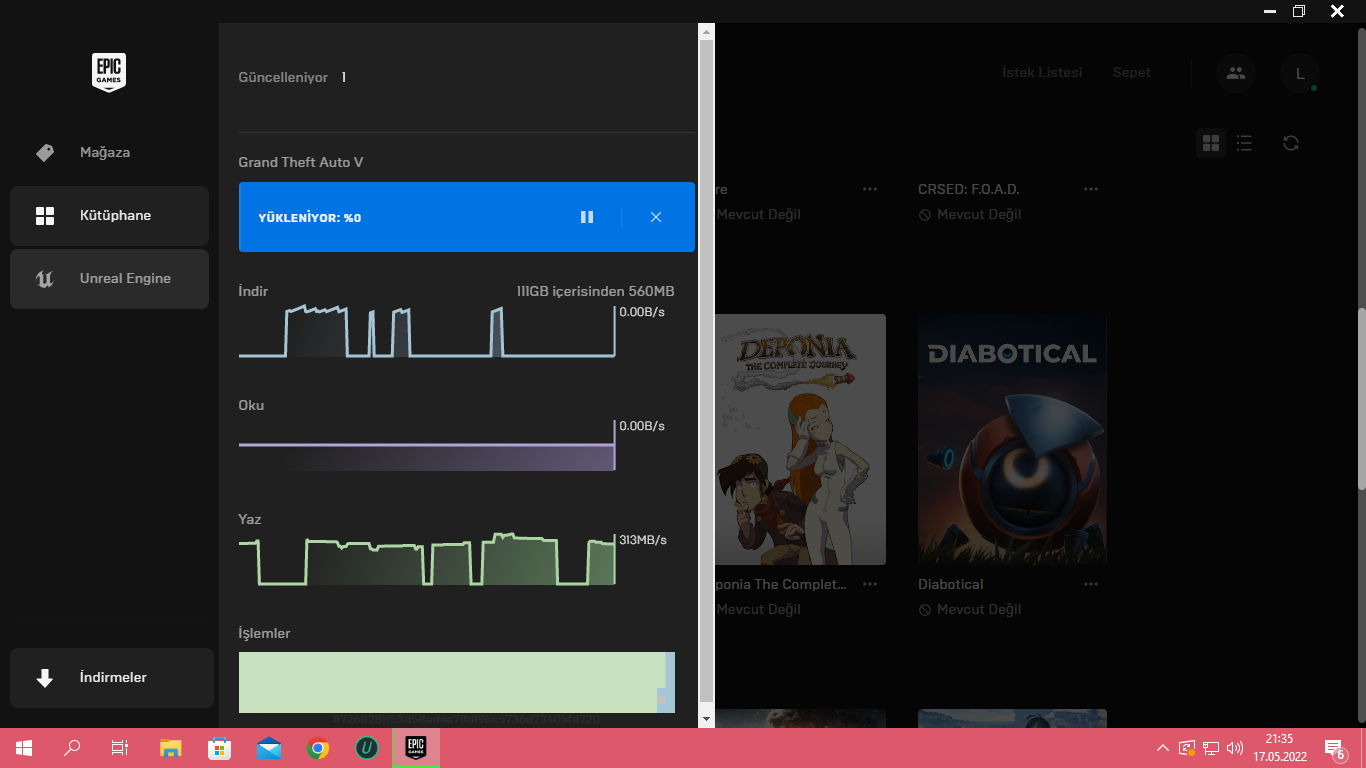
Task: Open Sepet cart
Action: [1131, 73]
